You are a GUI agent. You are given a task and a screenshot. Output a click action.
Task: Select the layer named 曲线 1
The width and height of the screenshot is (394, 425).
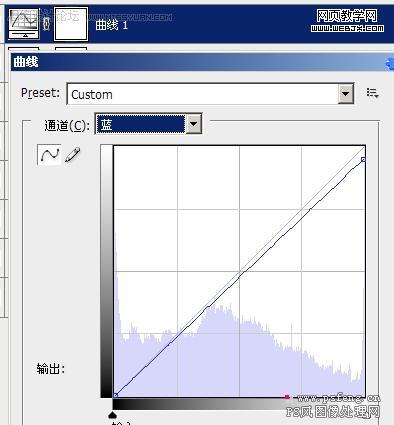coord(111,25)
